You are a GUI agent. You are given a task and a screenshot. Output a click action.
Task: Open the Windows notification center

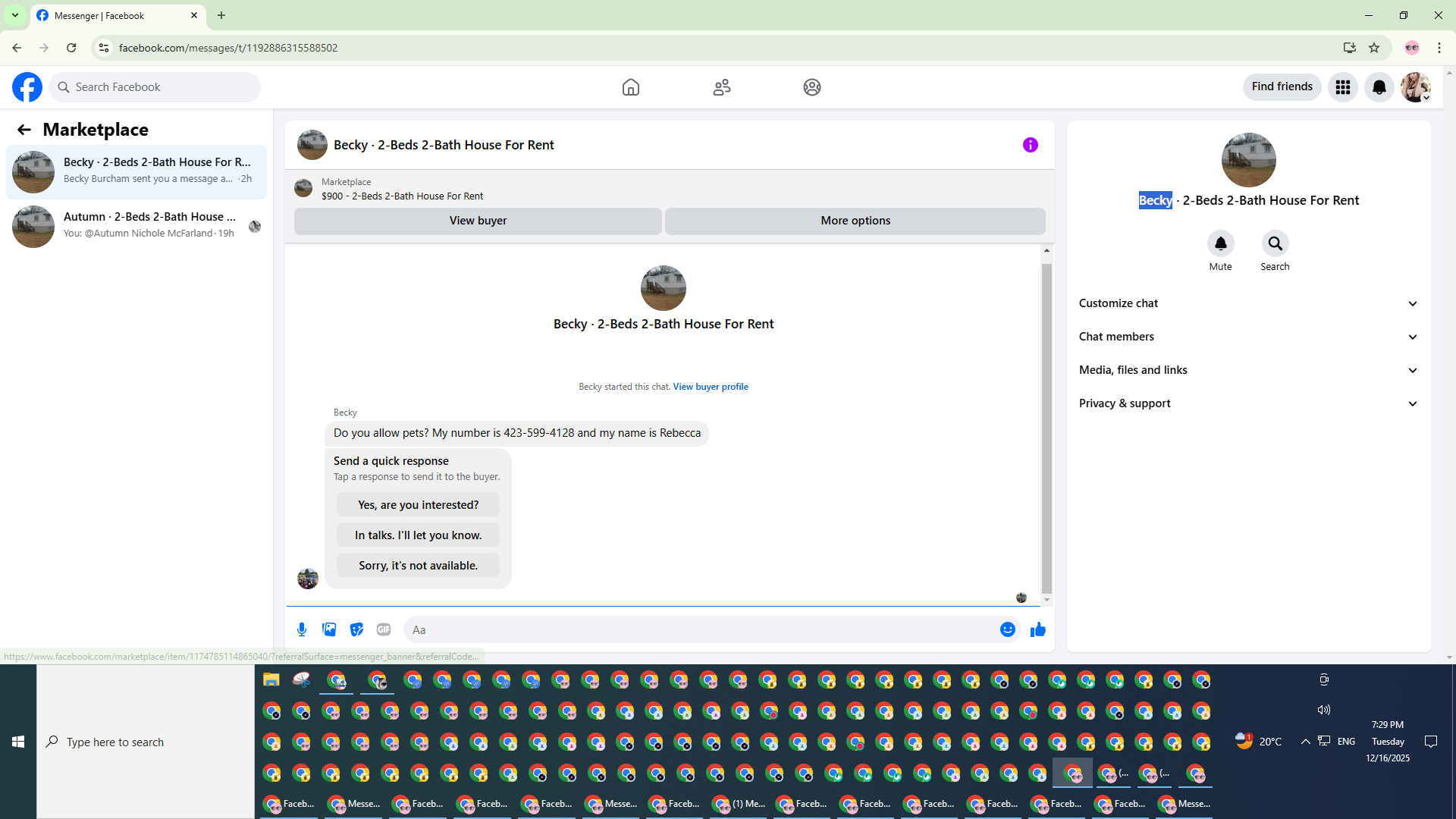click(x=1431, y=742)
